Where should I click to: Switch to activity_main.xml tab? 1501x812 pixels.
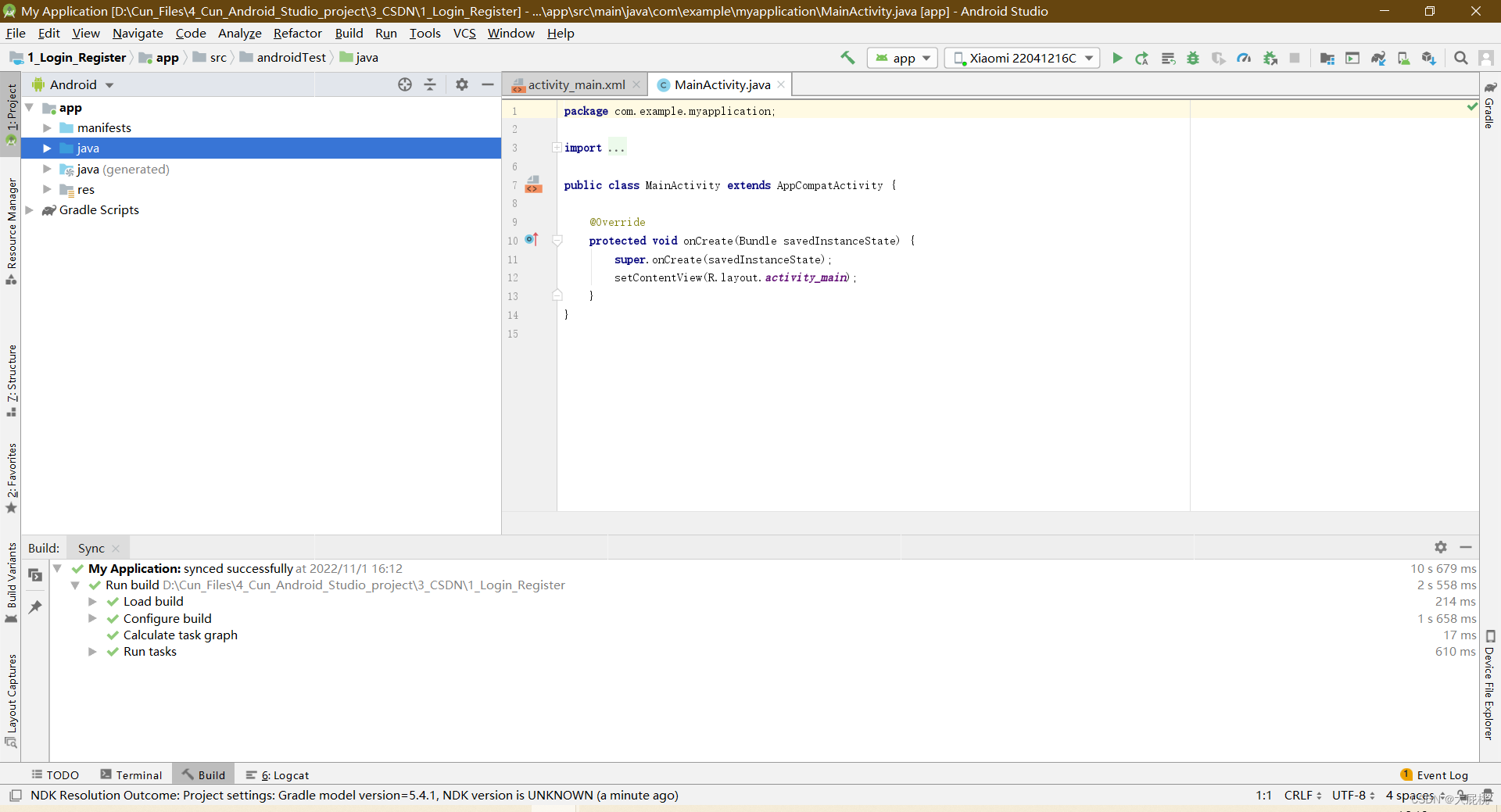point(576,84)
